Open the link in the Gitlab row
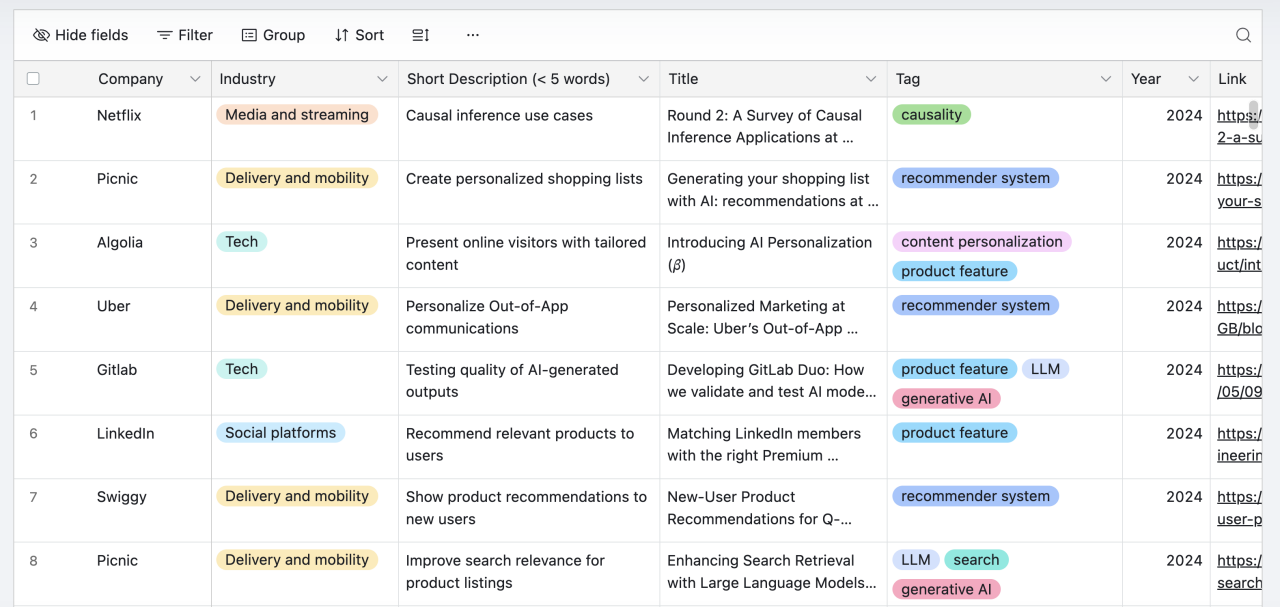 click(x=1239, y=381)
